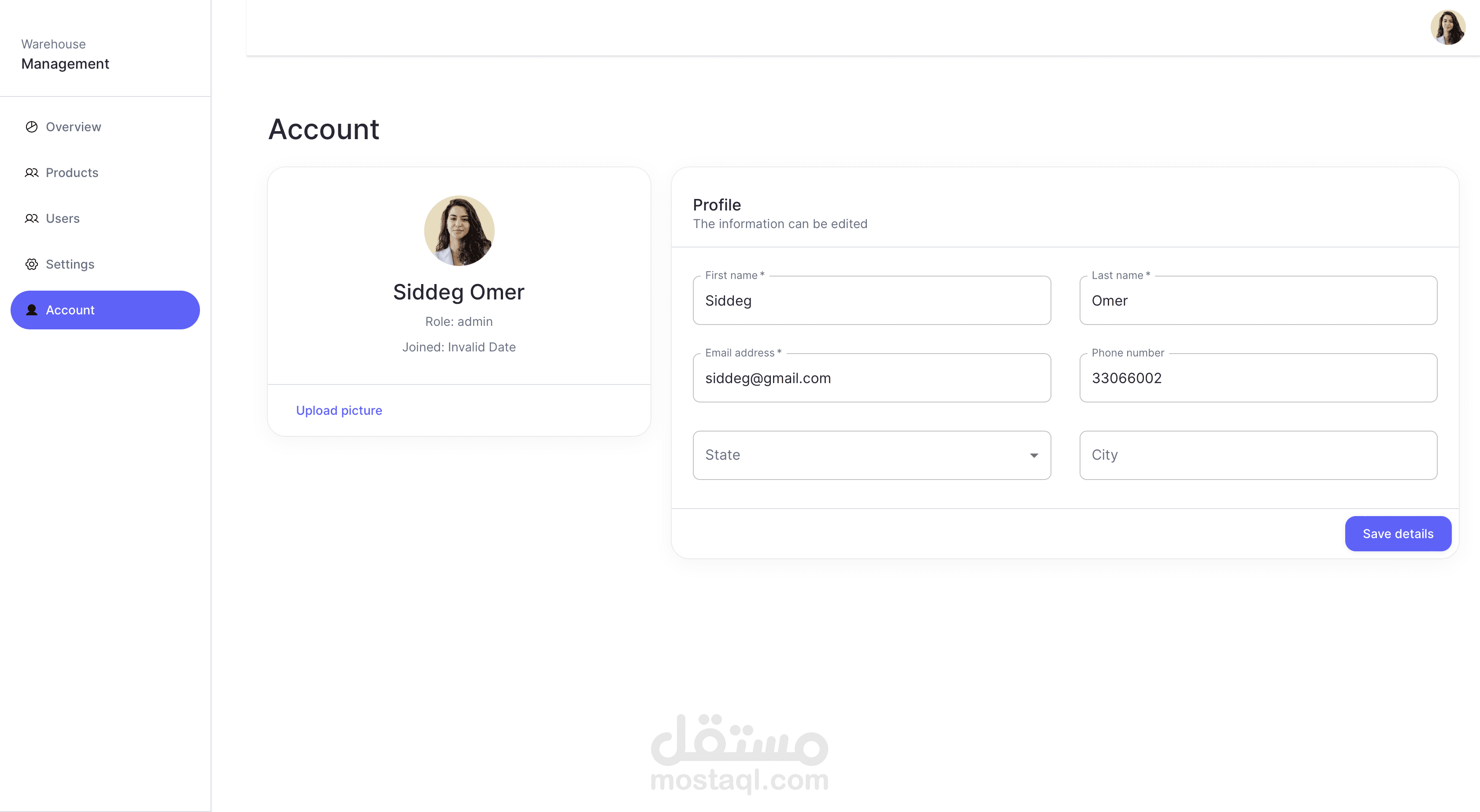
Task: Open Products page from sidebar
Action: pyautogui.click(x=72, y=173)
